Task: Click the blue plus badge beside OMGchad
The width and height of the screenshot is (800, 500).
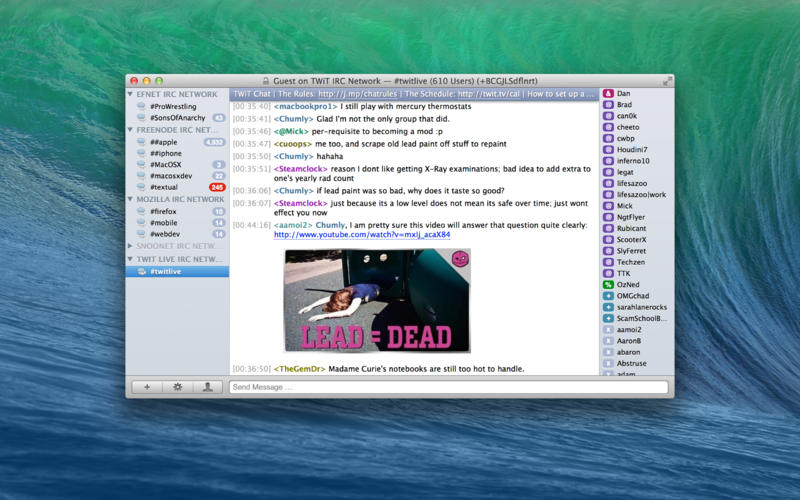Action: pyautogui.click(x=608, y=296)
